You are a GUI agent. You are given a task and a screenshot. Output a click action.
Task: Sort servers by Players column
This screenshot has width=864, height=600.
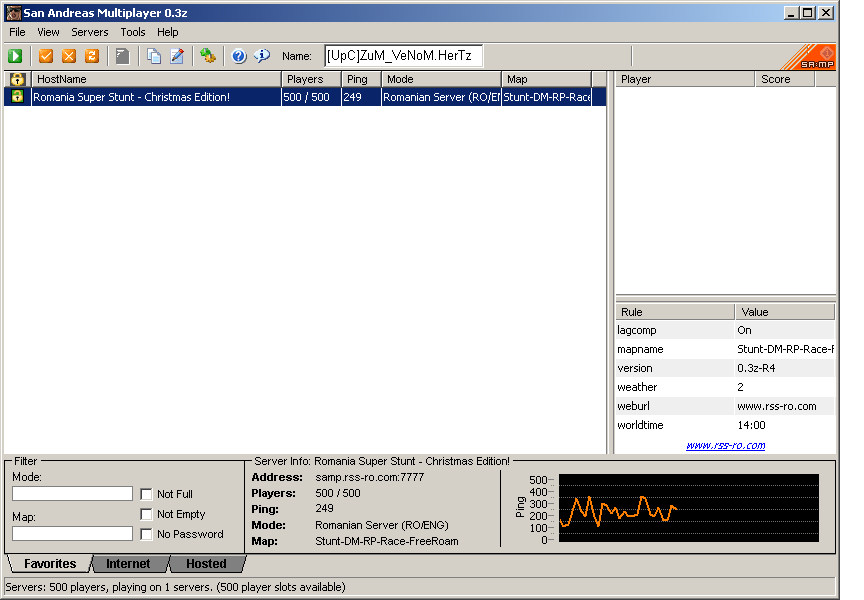(311, 79)
